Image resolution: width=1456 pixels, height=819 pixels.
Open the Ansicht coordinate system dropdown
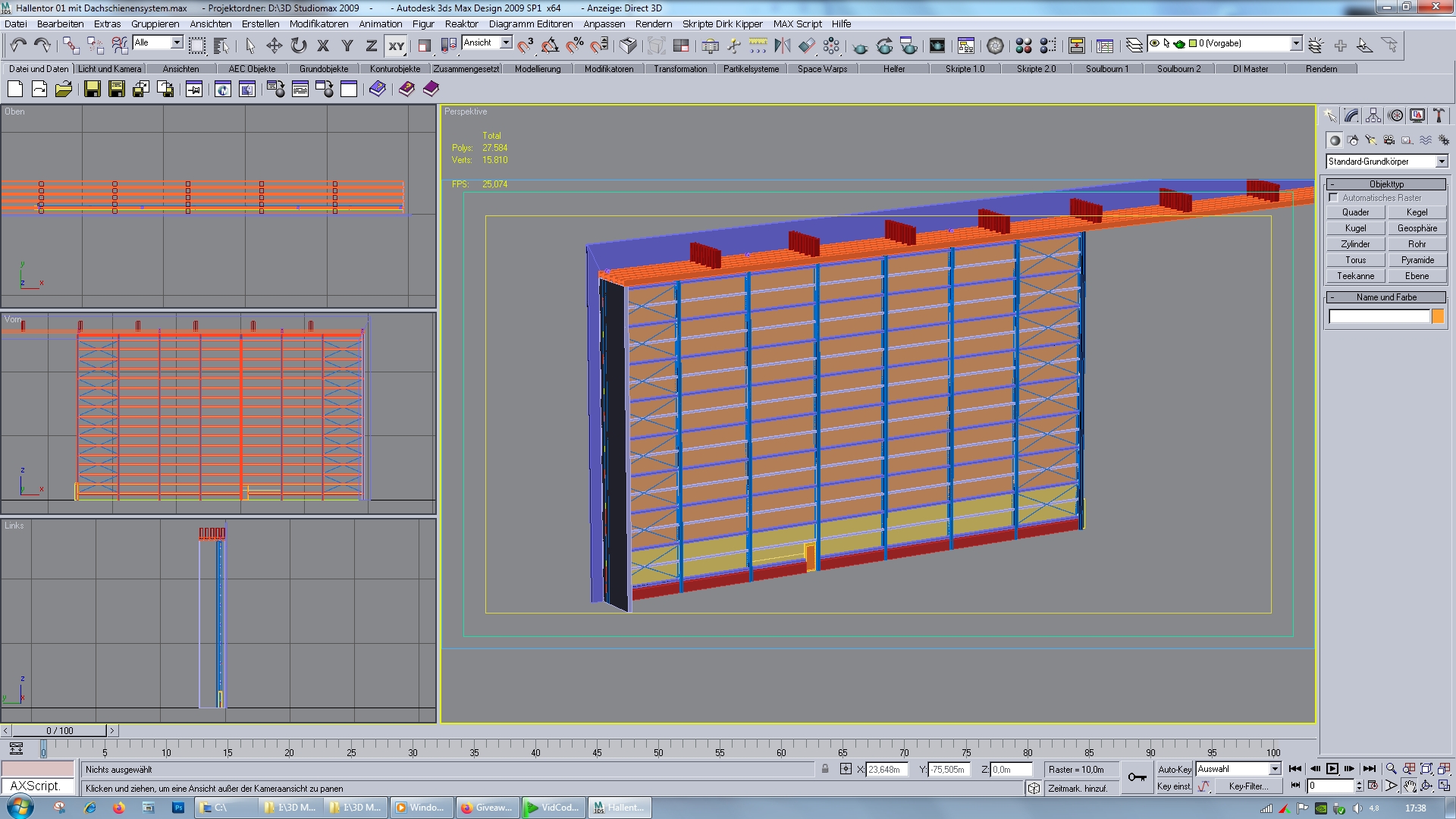(506, 42)
